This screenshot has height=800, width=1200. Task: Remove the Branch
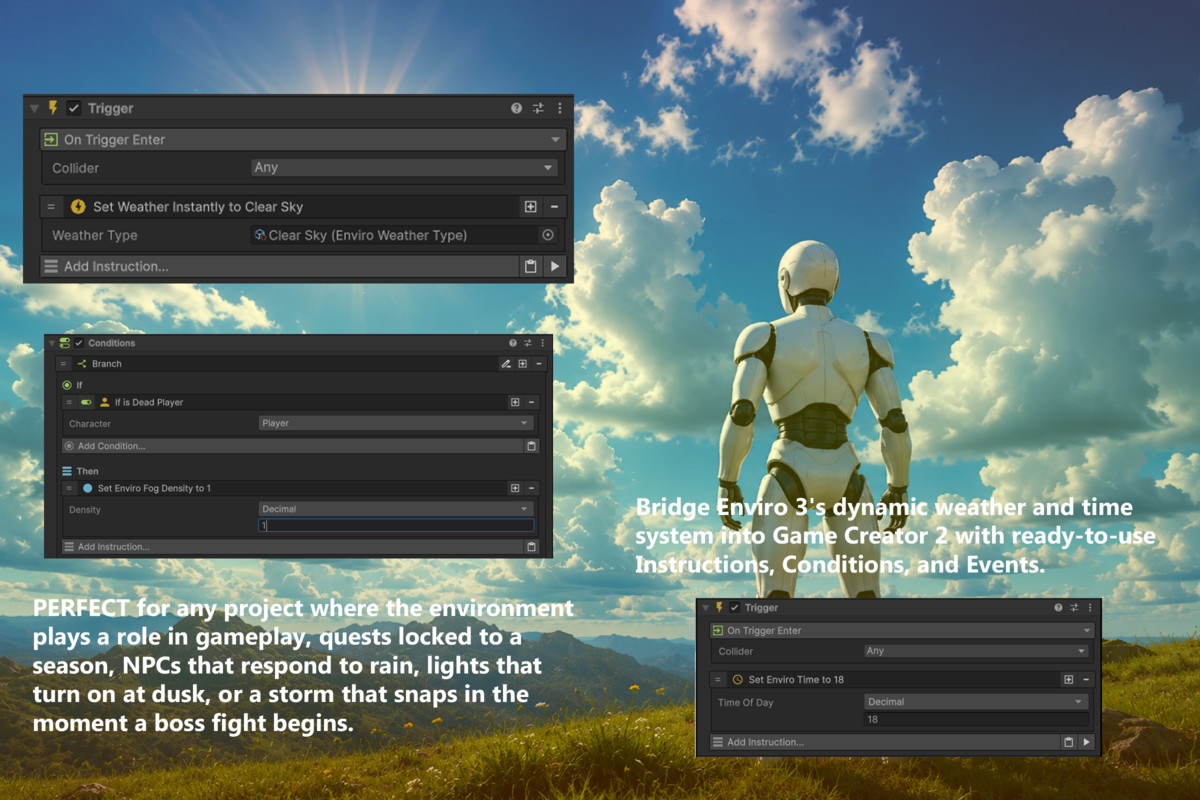click(x=539, y=364)
